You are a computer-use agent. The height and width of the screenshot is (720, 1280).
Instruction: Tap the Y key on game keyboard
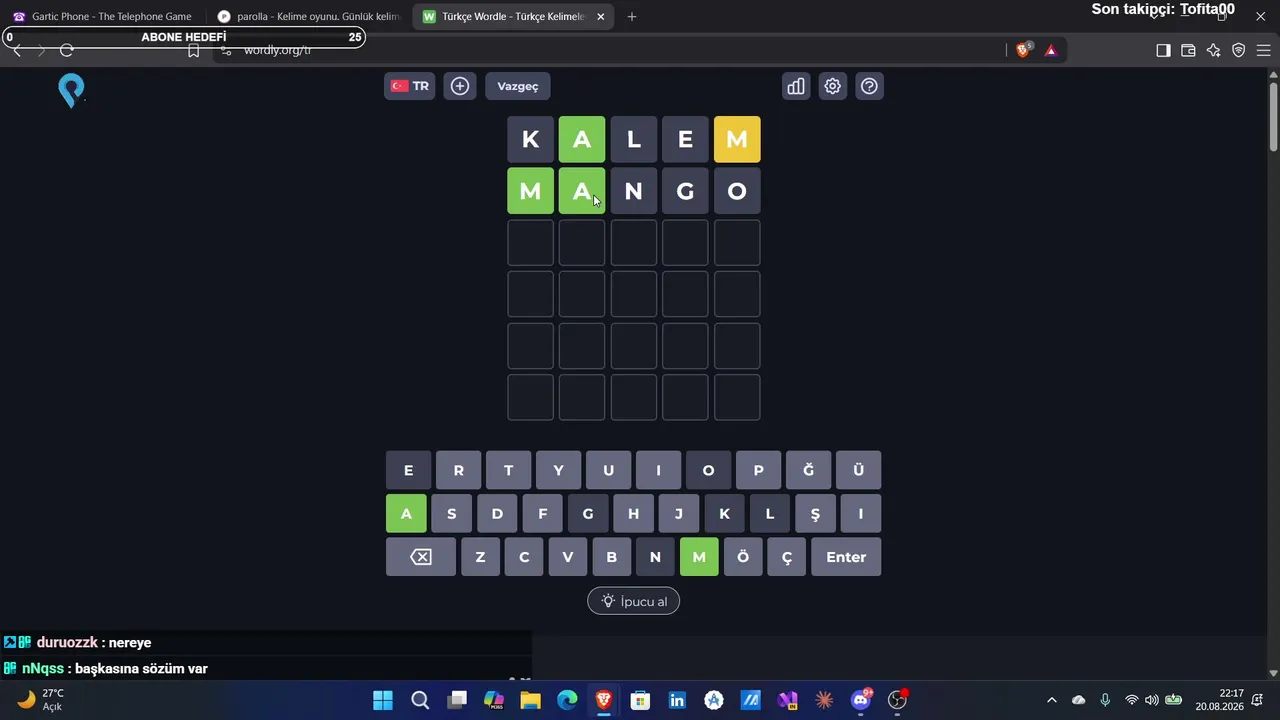pos(558,470)
